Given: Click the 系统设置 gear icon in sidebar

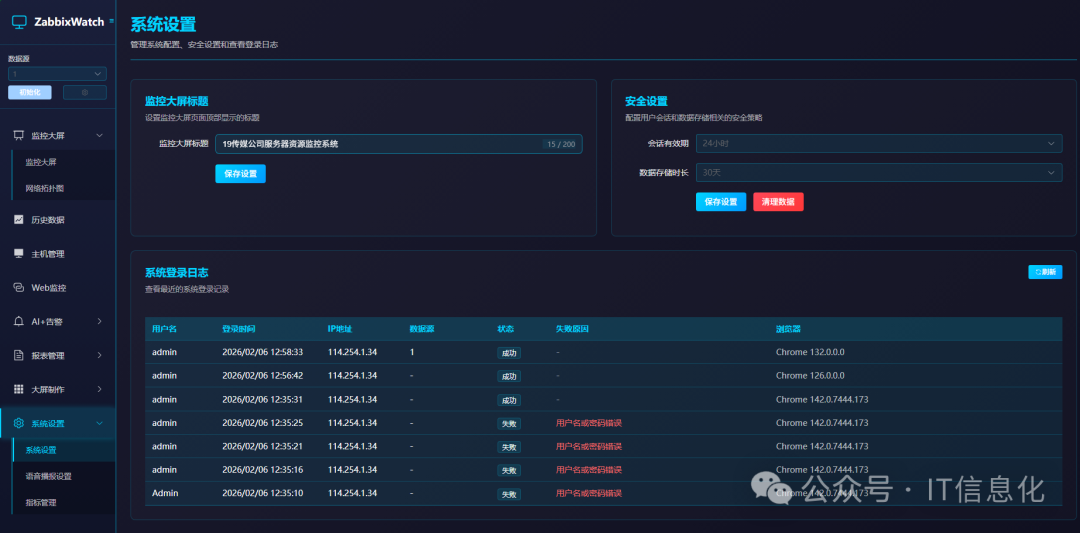Looking at the screenshot, I should (19, 423).
